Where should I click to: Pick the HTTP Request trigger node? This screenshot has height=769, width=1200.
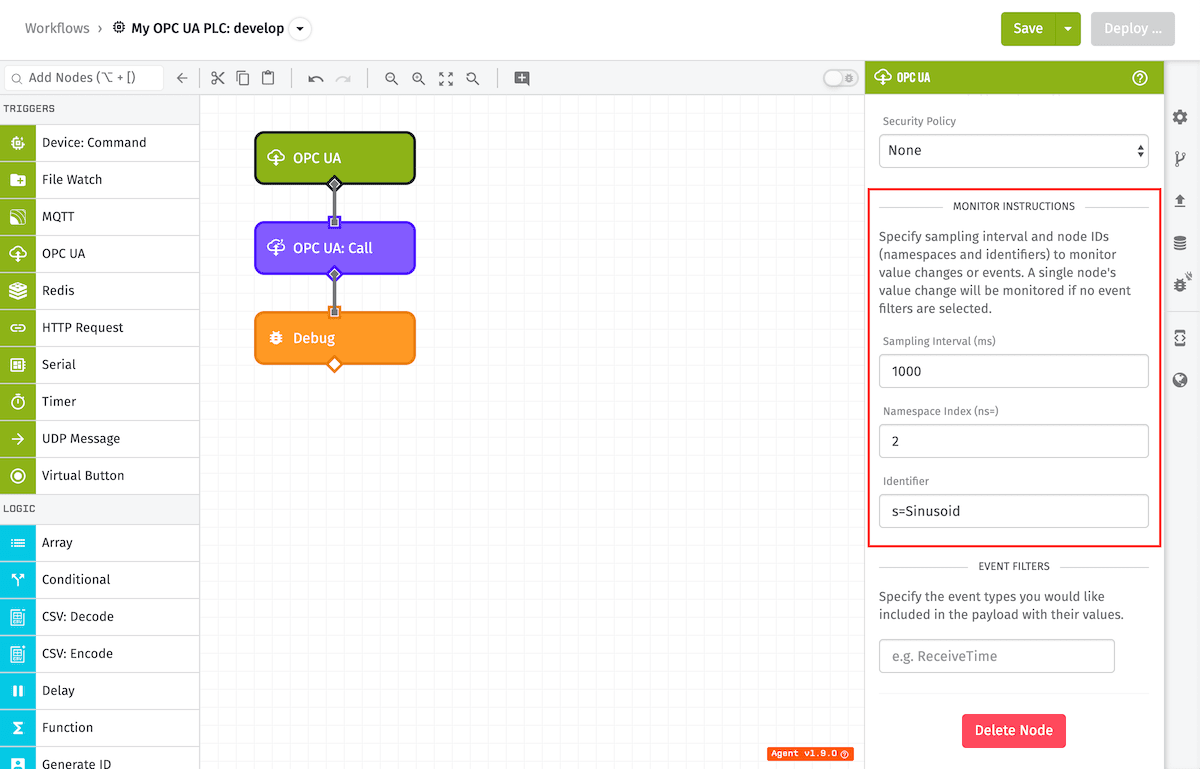100,328
